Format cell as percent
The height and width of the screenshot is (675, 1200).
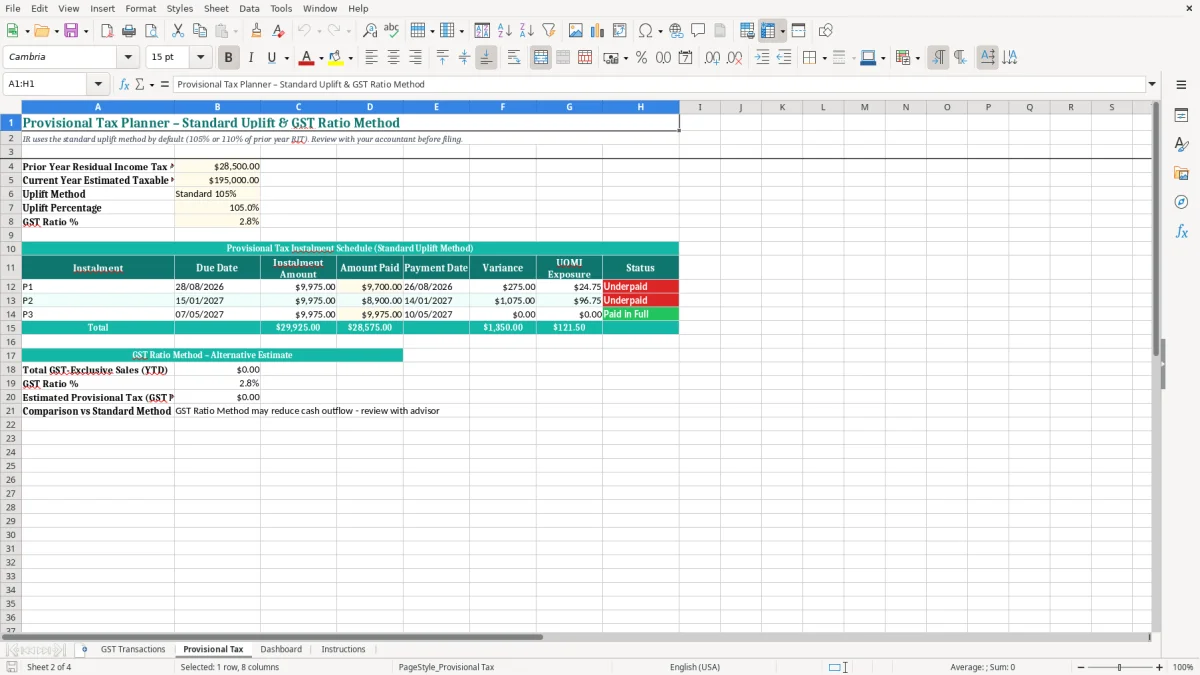[641, 58]
